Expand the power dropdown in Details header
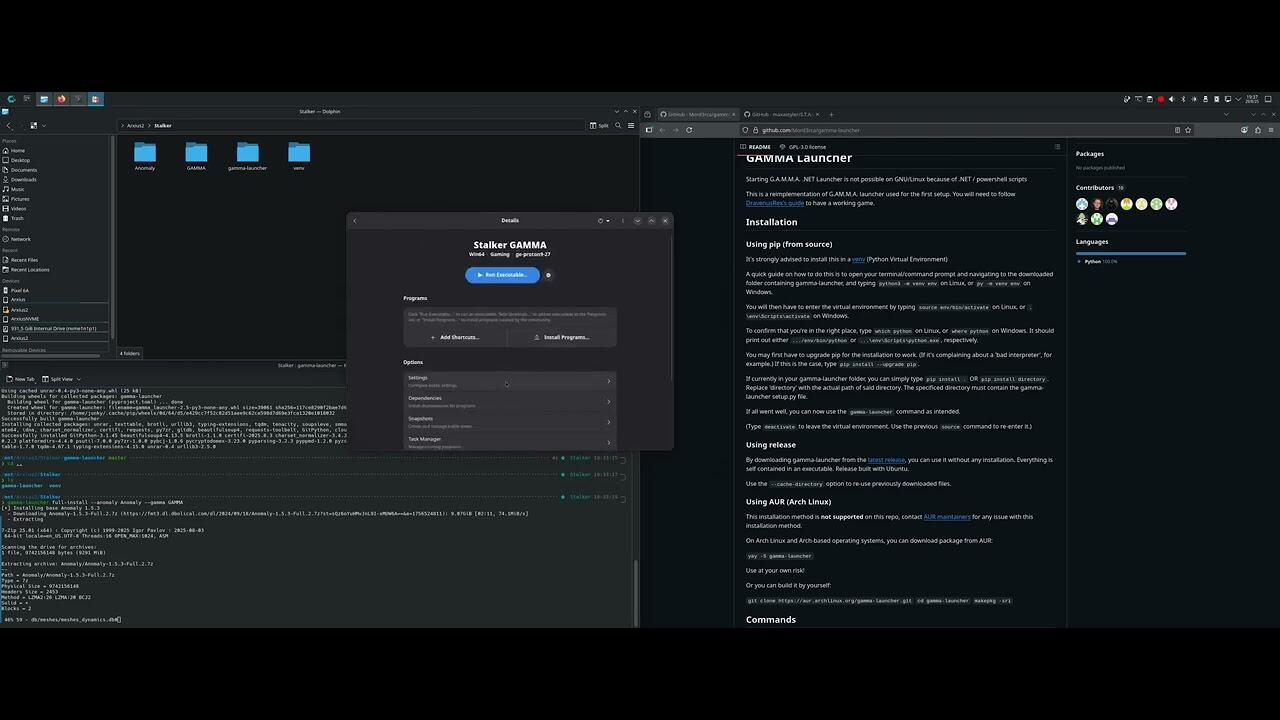 [604, 221]
